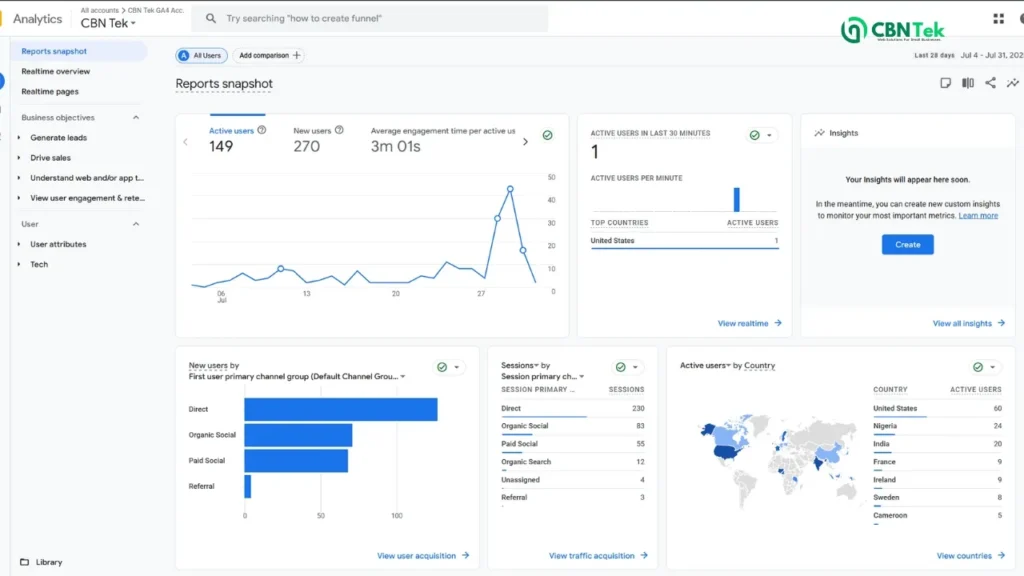Click the Direct bar in New users chart
Screen dimensions: 1024x576
(x=341, y=409)
